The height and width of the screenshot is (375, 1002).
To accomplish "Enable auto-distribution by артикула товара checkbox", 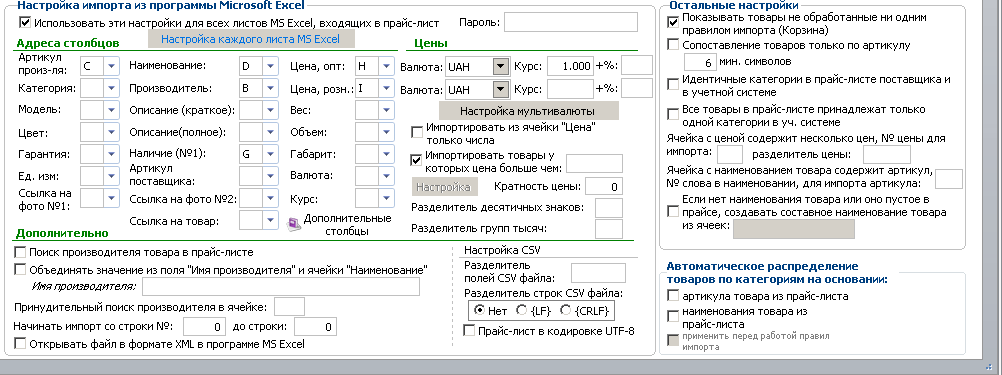I will click(673, 296).
